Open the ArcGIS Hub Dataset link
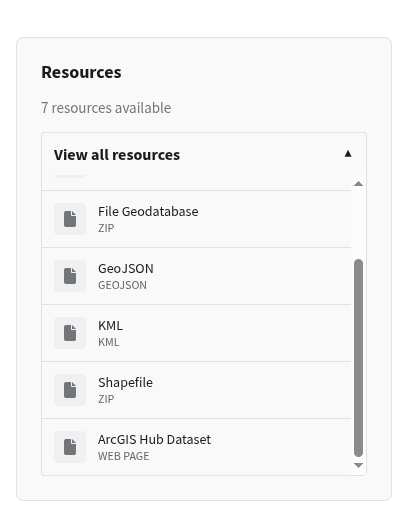Viewport: 412px width, 517px height. tap(154, 440)
